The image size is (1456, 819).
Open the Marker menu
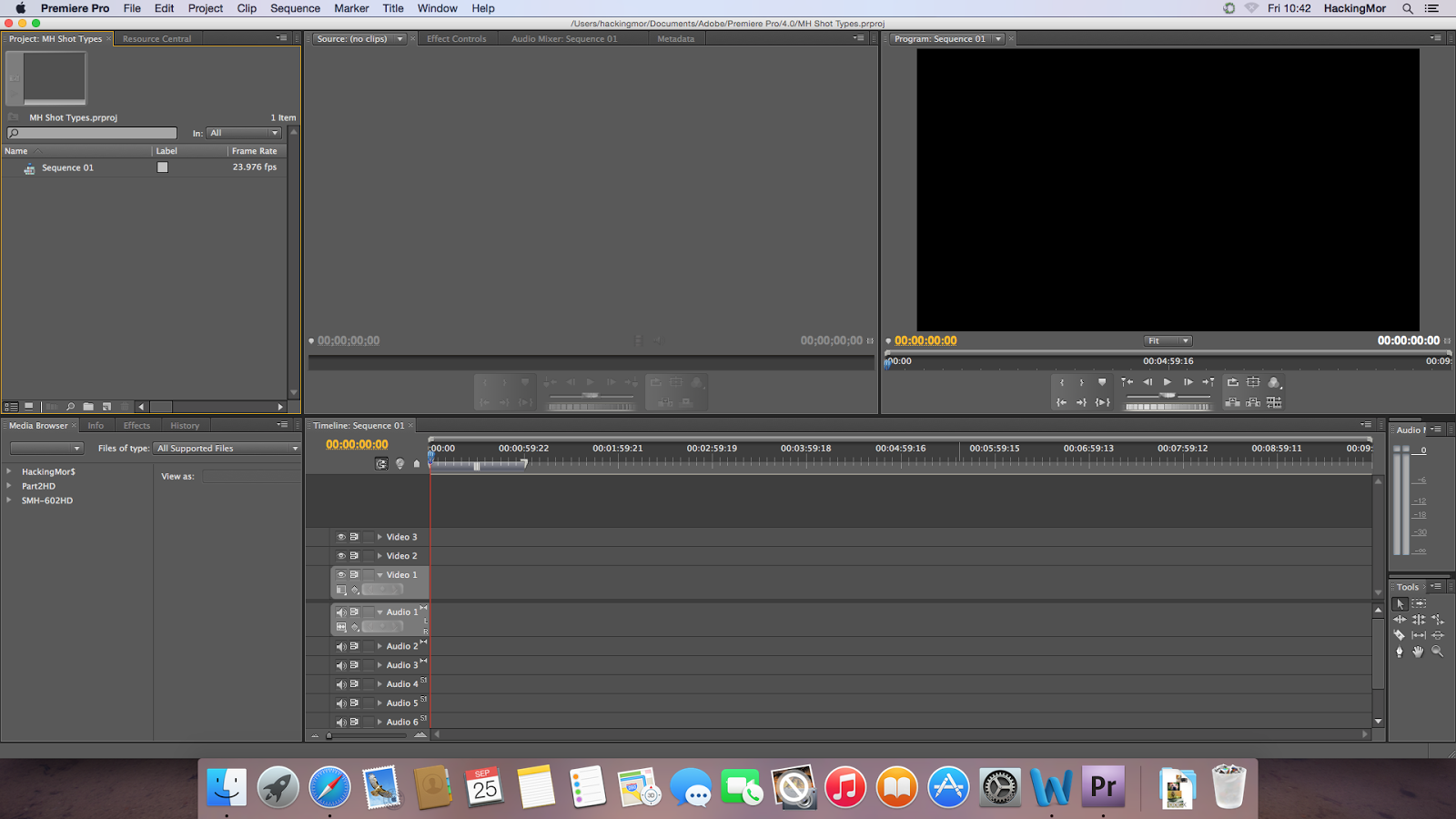tap(351, 8)
